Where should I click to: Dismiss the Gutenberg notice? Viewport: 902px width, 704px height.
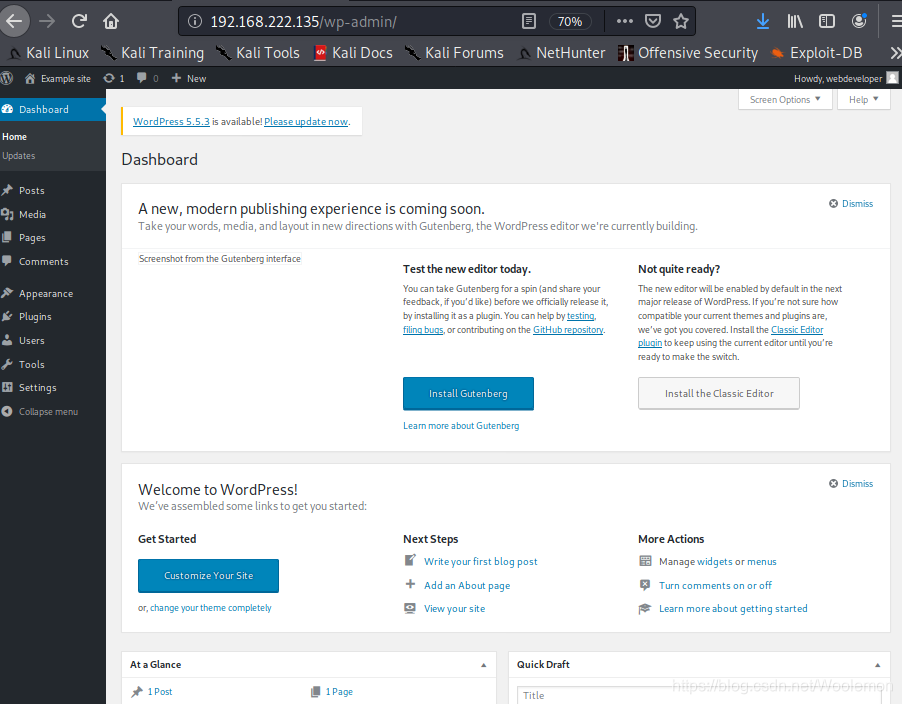[x=851, y=204]
